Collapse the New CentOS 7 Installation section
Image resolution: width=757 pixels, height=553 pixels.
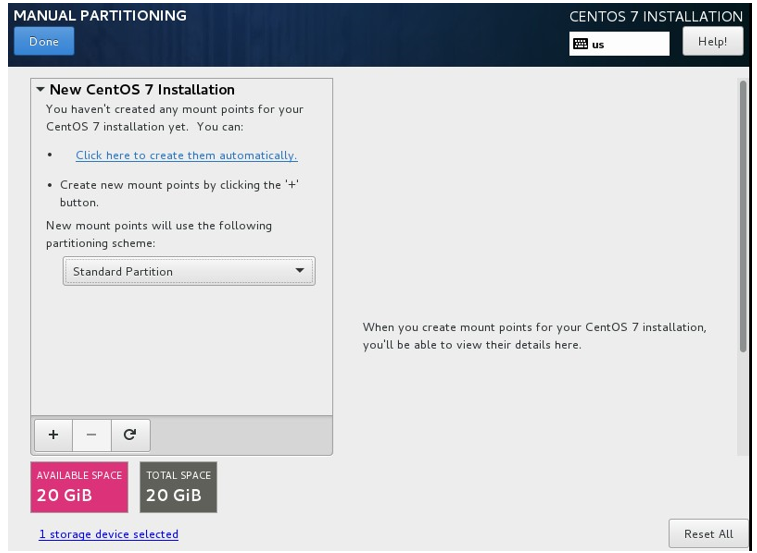(41, 89)
